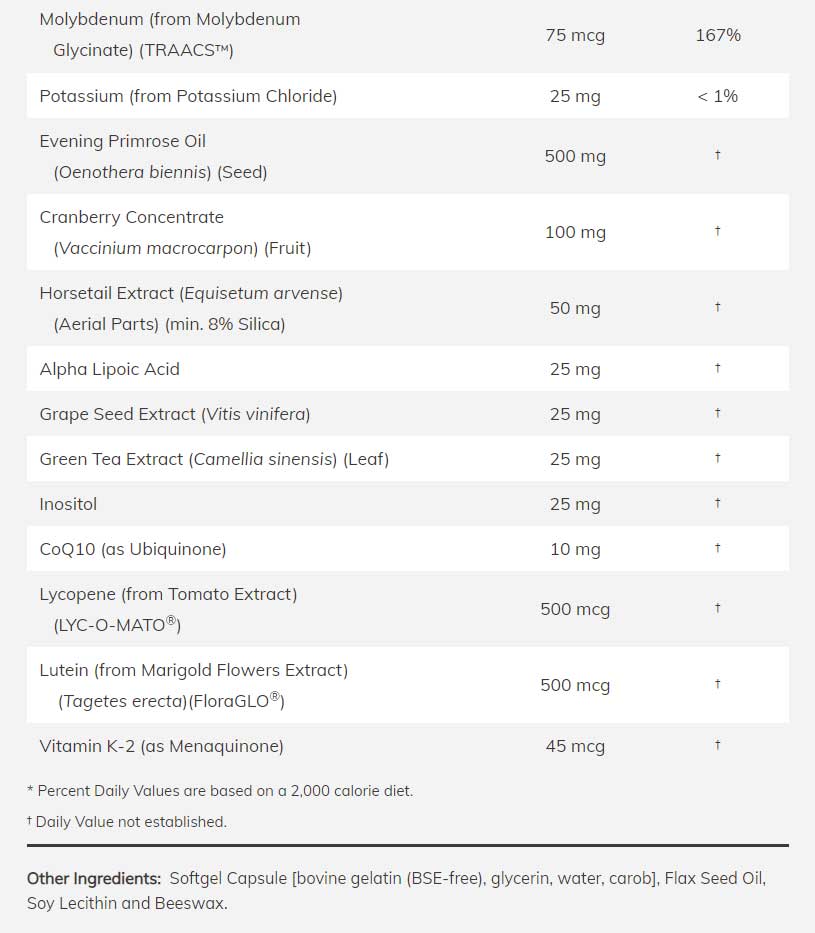Click the Grape Seed Extract ingredient text
Image resolution: width=815 pixels, height=933 pixels.
[175, 414]
